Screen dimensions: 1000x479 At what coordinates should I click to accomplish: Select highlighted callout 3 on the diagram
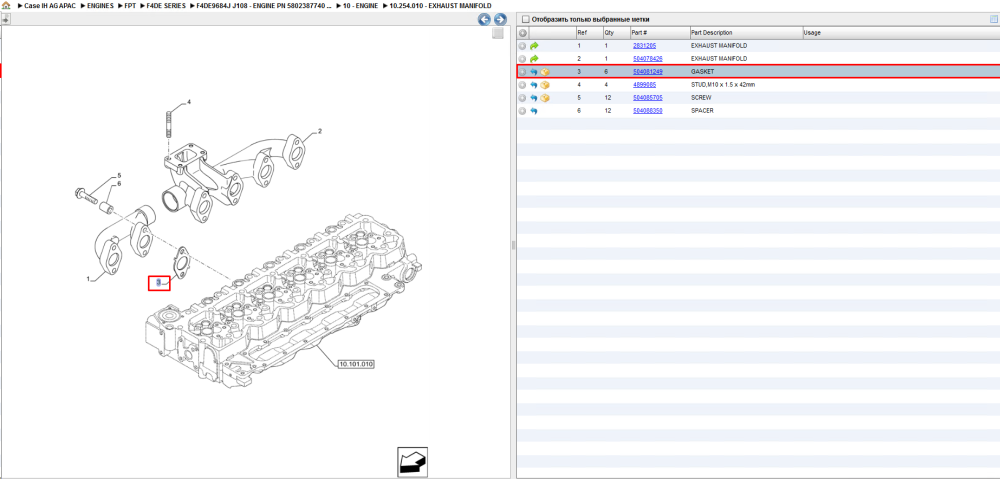tap(159, 282)
